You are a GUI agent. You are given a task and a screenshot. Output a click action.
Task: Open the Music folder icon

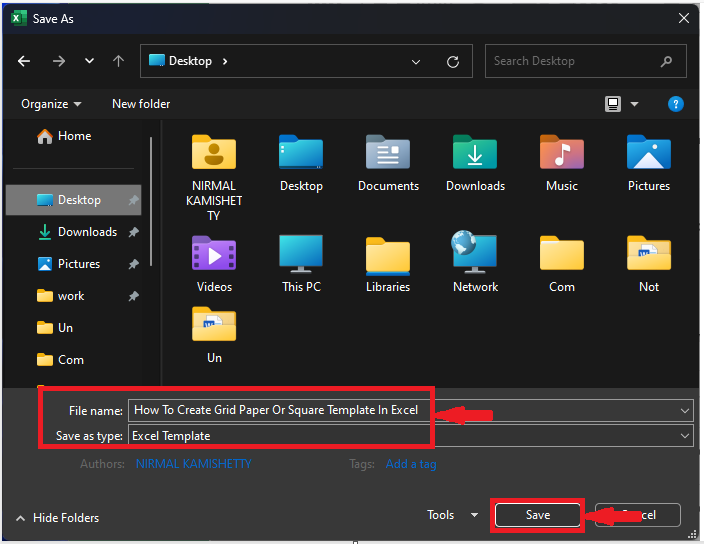click(x=561, y=154)
